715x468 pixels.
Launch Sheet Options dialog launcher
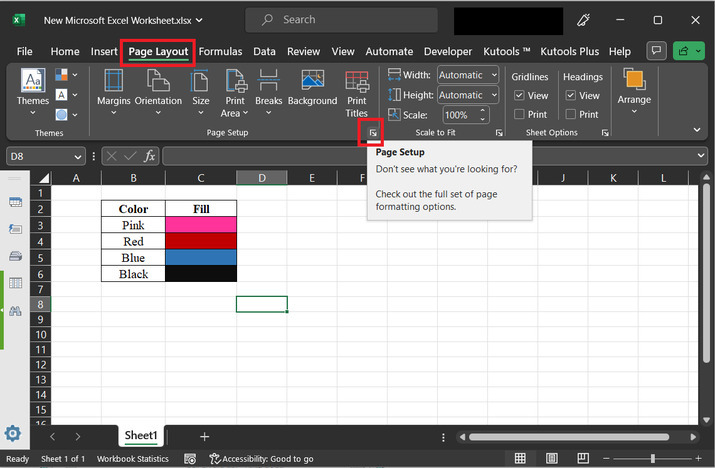605,133
